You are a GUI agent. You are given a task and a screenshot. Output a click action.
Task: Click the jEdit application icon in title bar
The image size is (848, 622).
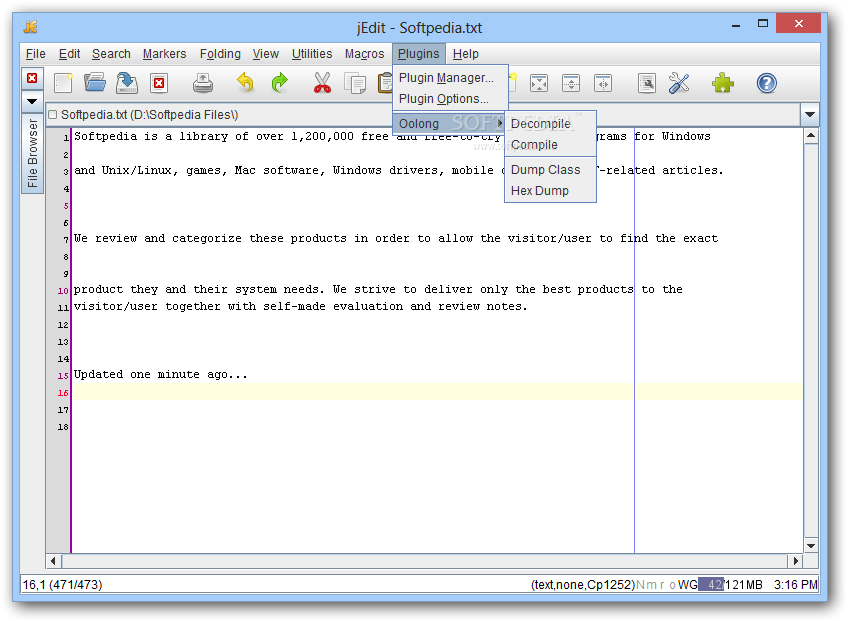click(31, 27)
